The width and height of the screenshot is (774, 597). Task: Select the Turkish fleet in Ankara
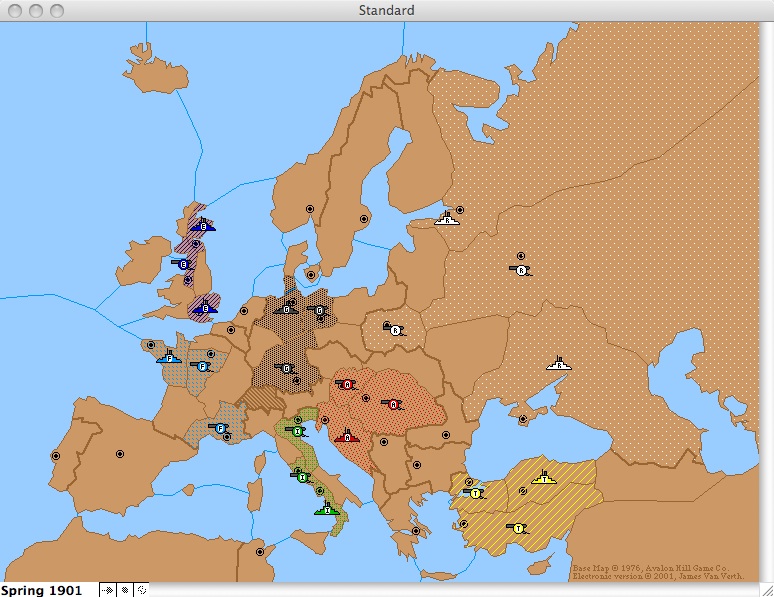[544, 478]
